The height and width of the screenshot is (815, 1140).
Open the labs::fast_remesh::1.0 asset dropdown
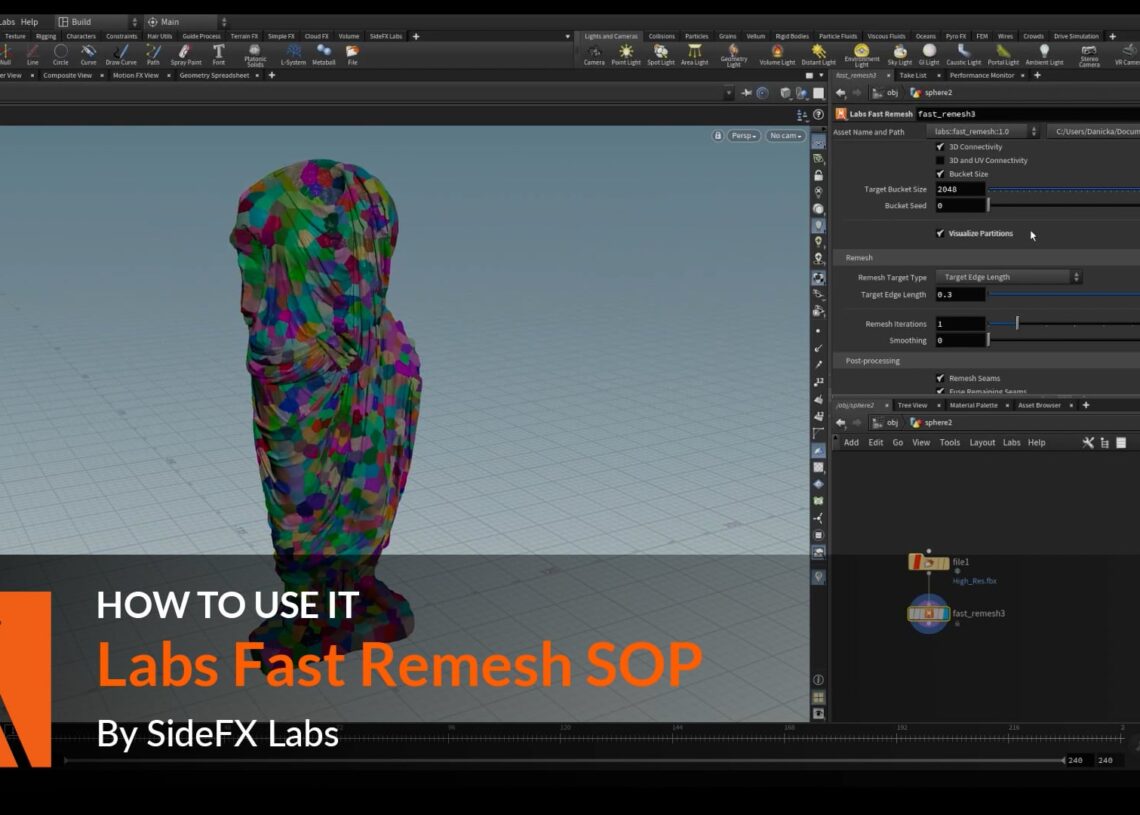coord(1035,131)
